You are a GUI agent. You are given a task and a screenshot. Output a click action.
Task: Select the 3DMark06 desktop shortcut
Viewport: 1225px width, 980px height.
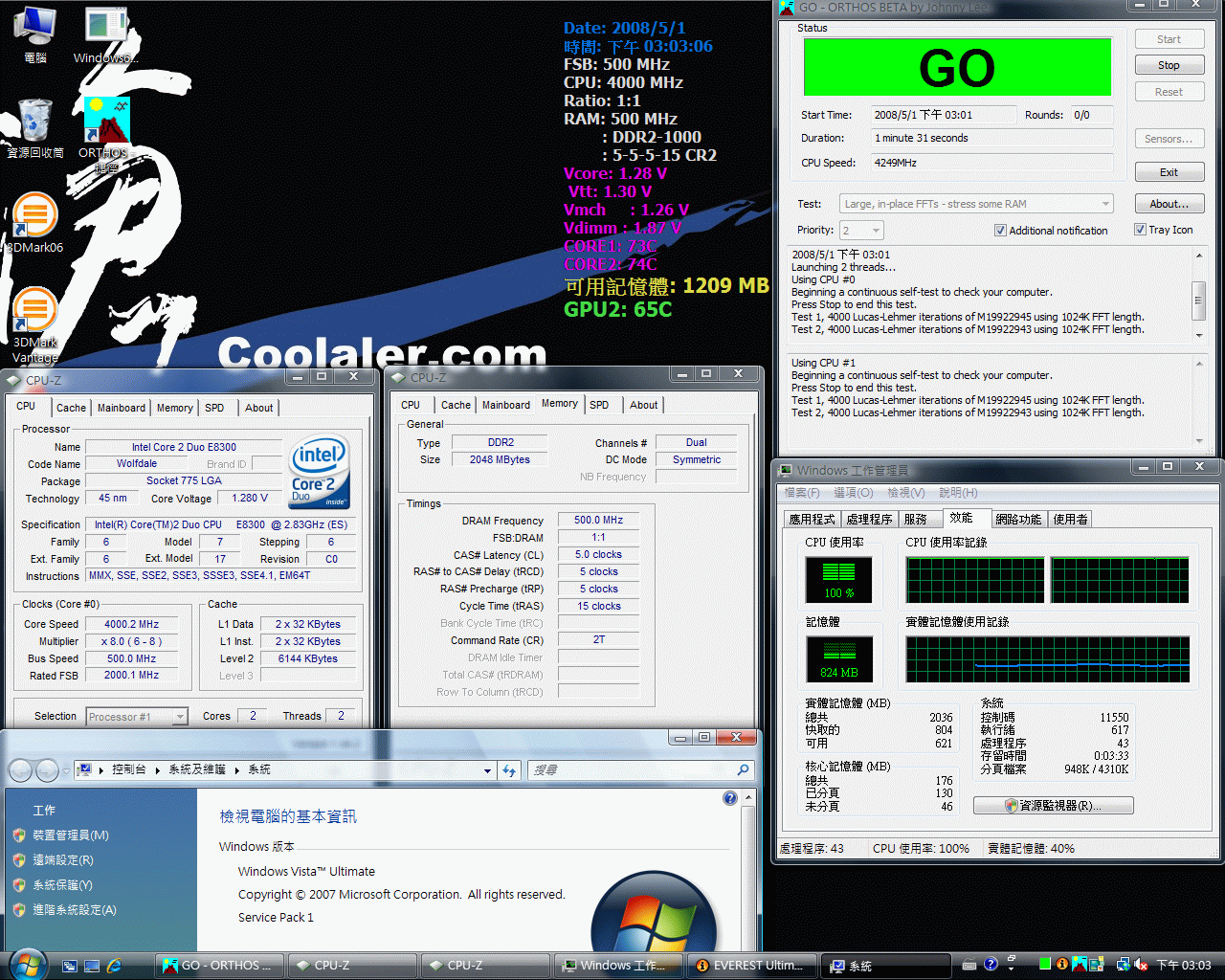click(34, 222)
